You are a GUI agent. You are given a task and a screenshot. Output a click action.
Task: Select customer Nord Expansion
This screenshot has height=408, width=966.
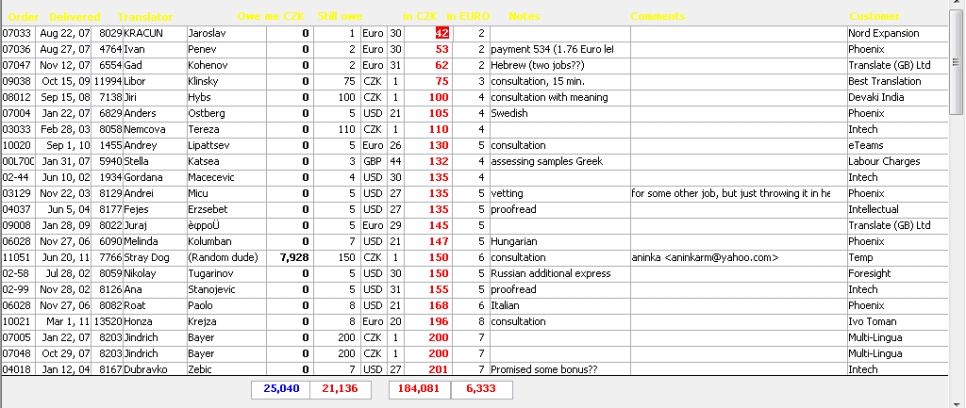[x=883, y=33]
